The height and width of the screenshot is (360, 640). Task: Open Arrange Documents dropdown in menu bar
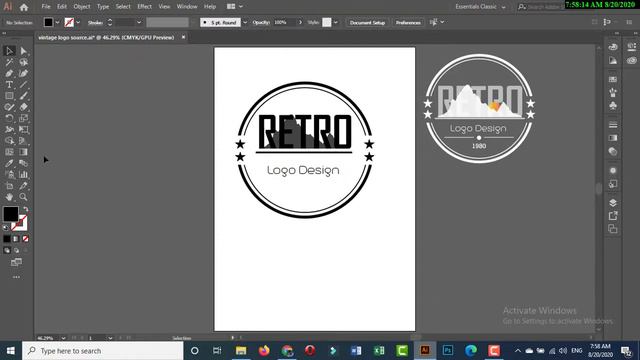(235, 7)
